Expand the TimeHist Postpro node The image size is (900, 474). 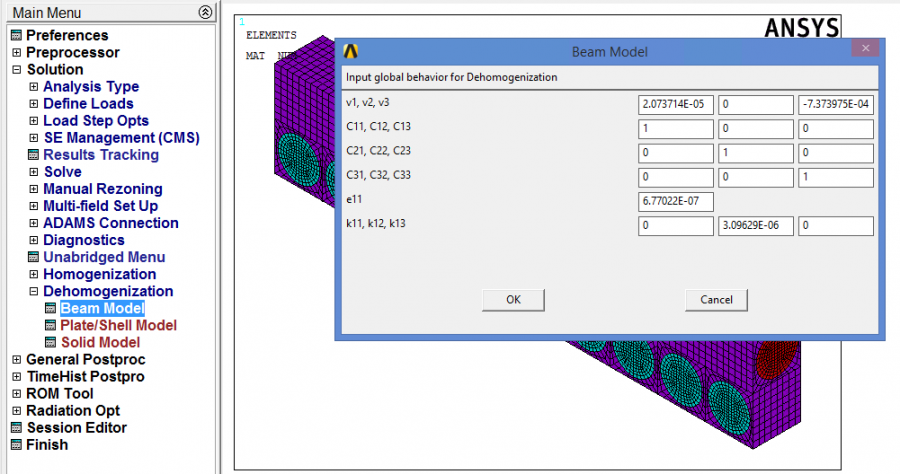(x=17, y=377)
